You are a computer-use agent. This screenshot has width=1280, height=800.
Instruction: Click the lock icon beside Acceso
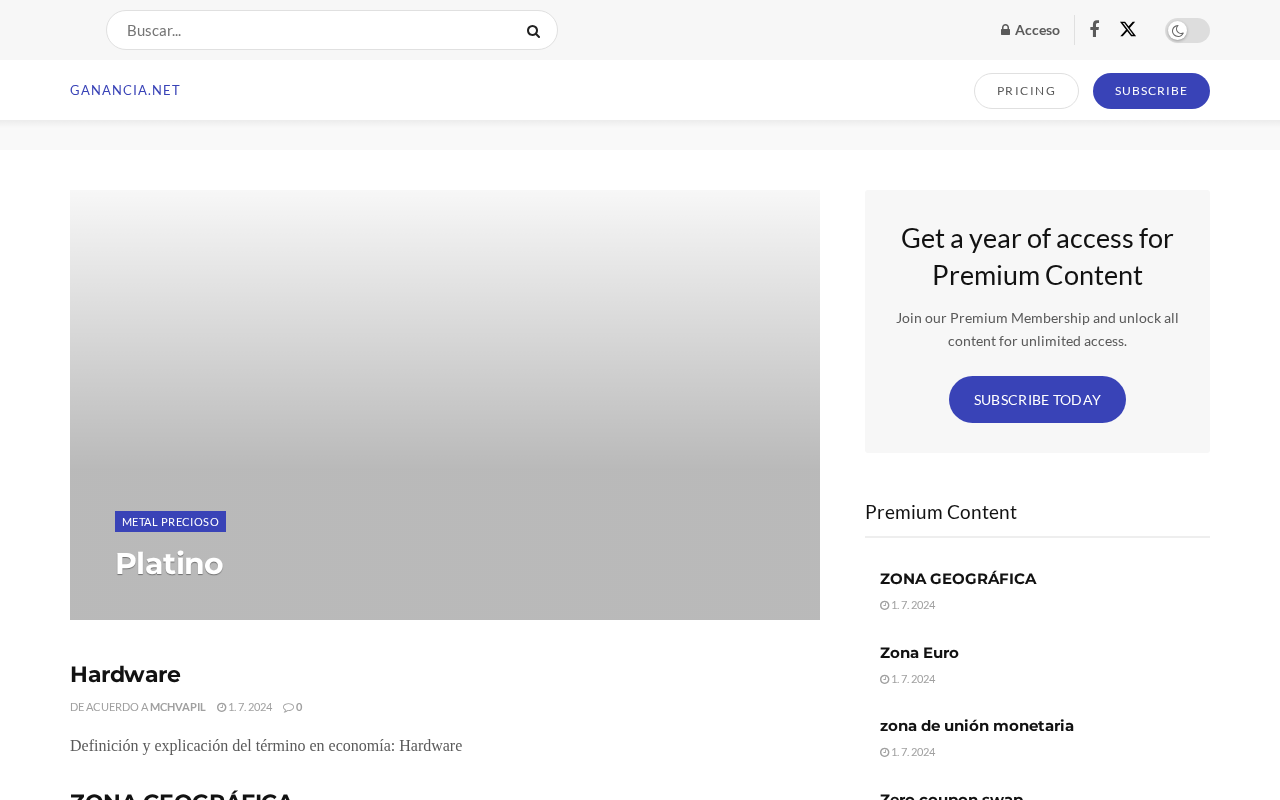click(x=1005, y=30)
